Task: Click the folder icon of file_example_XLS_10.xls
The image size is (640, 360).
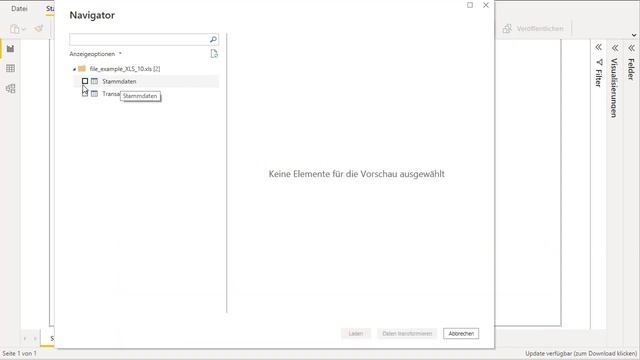Action: [x=82, y=69]
